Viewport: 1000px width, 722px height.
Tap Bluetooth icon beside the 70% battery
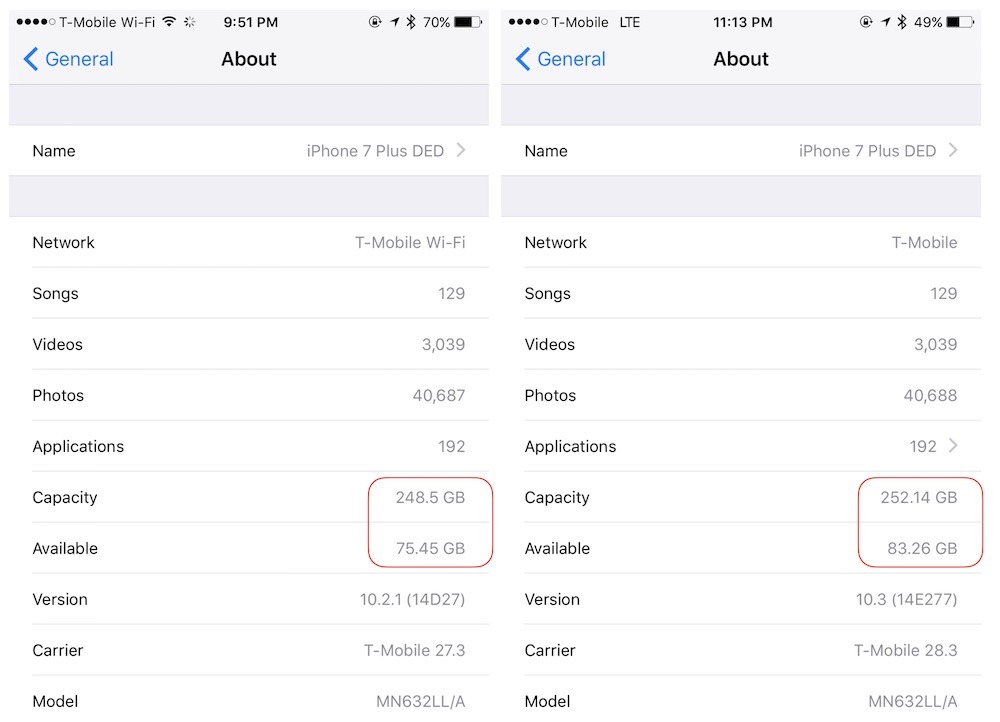pyautogui.click(x=410, y=21)
